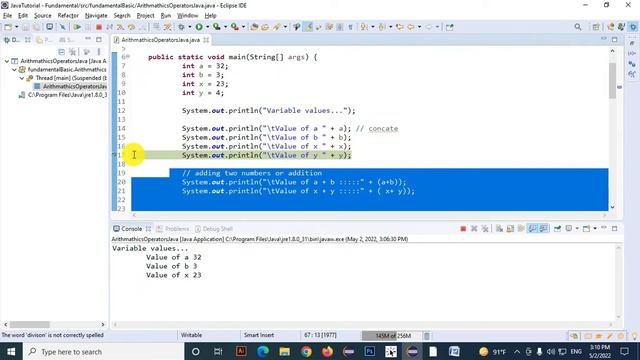The image size is (640, 360).
Task: Click the green Run launch icon
Action: tap(199, 27)
